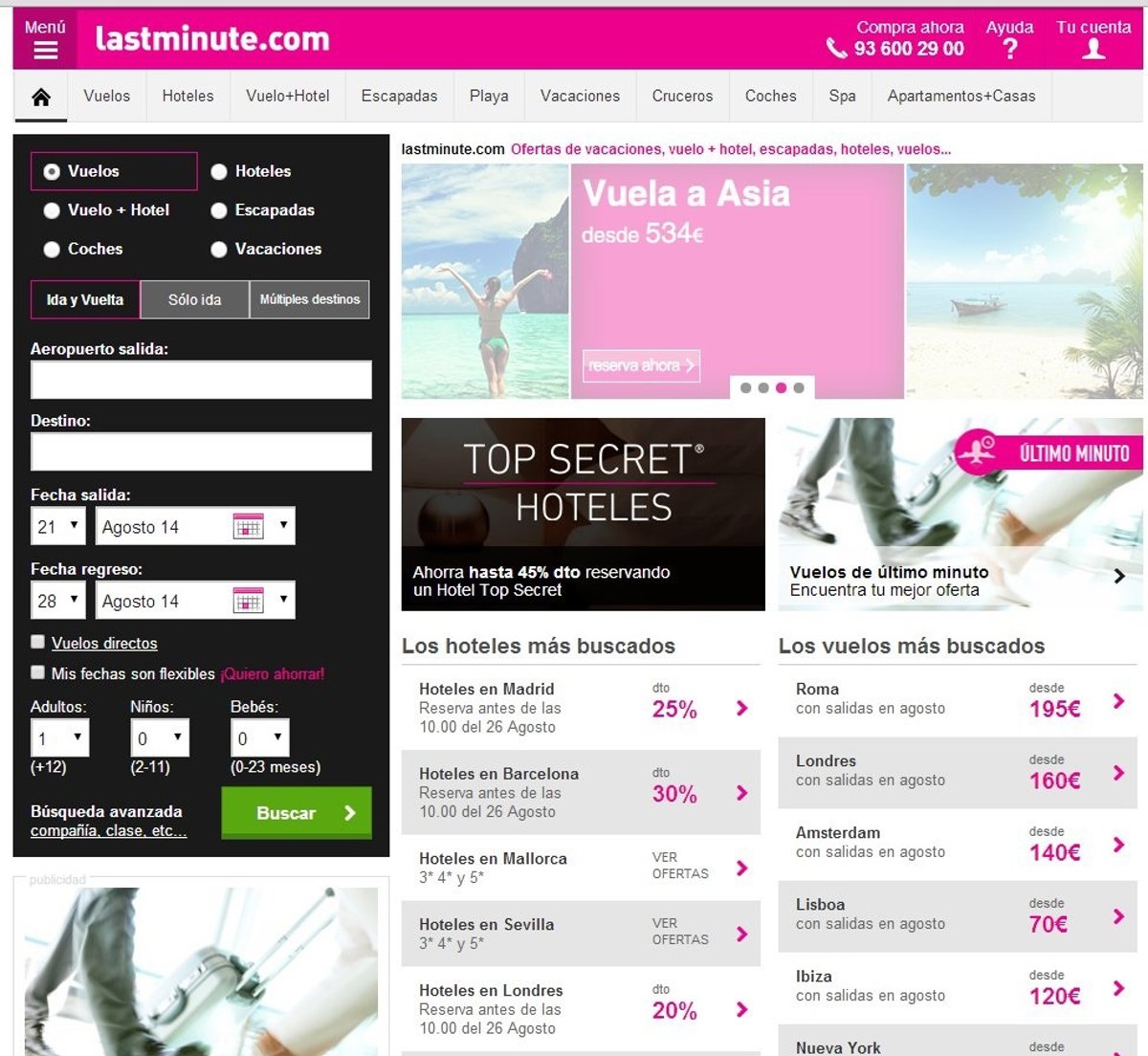Click reserva ahora on Asia banner

point(641,365)
